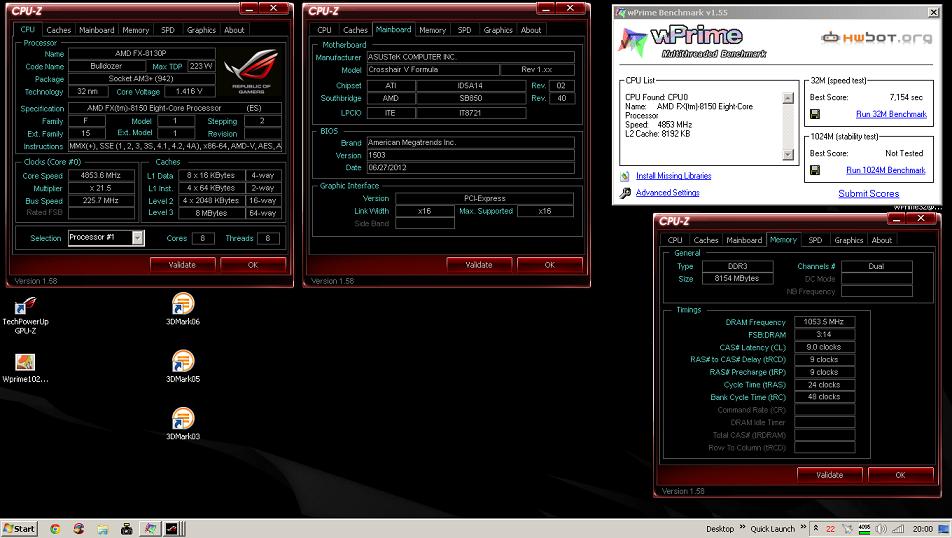Image resolution: width=952 pixels, height=538 pixels.
Task: Click the taskbar clock showing 20:00
Action: [923, 529]
